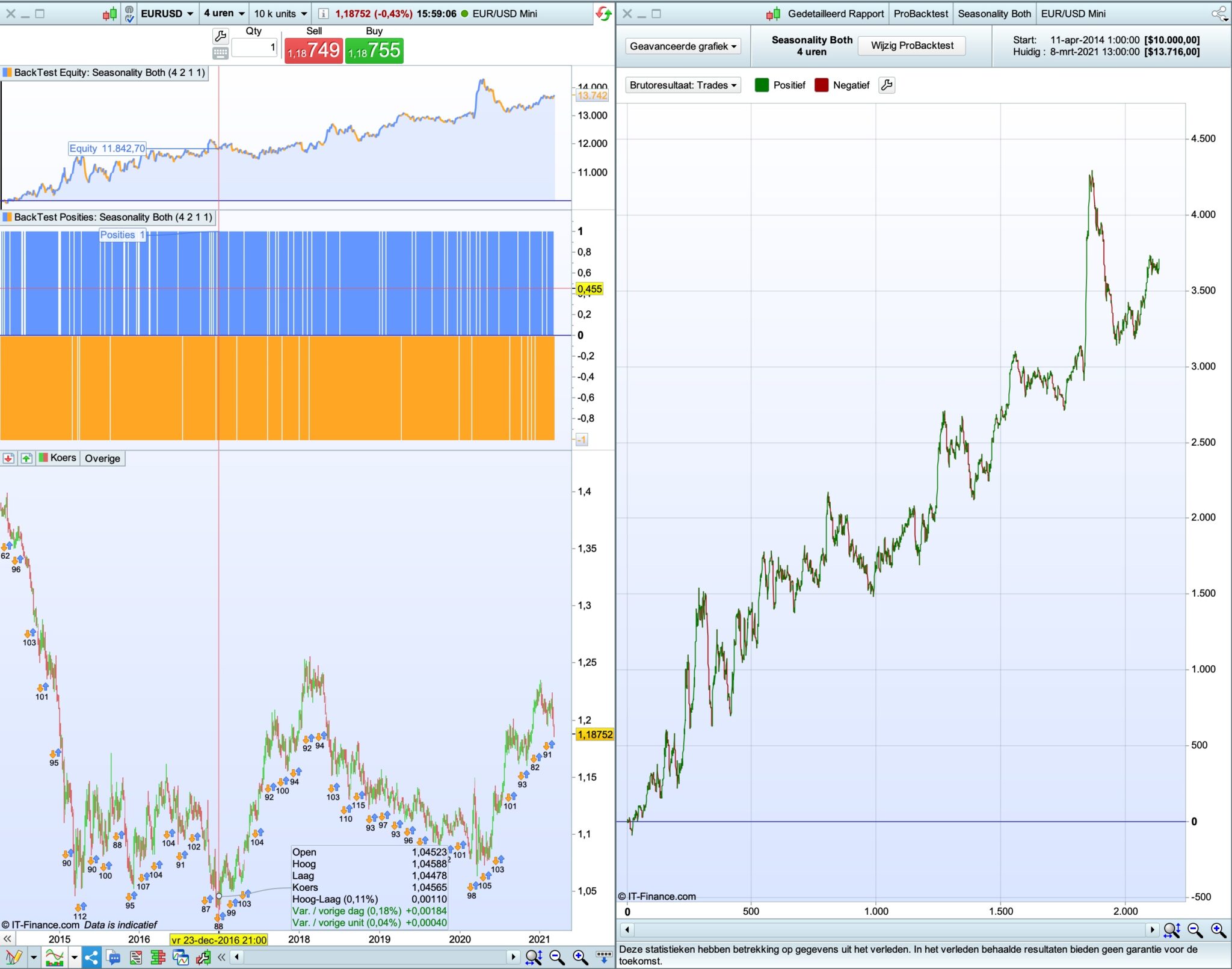Open the chart comments speech-bubble icon

[x=113, y=957]
